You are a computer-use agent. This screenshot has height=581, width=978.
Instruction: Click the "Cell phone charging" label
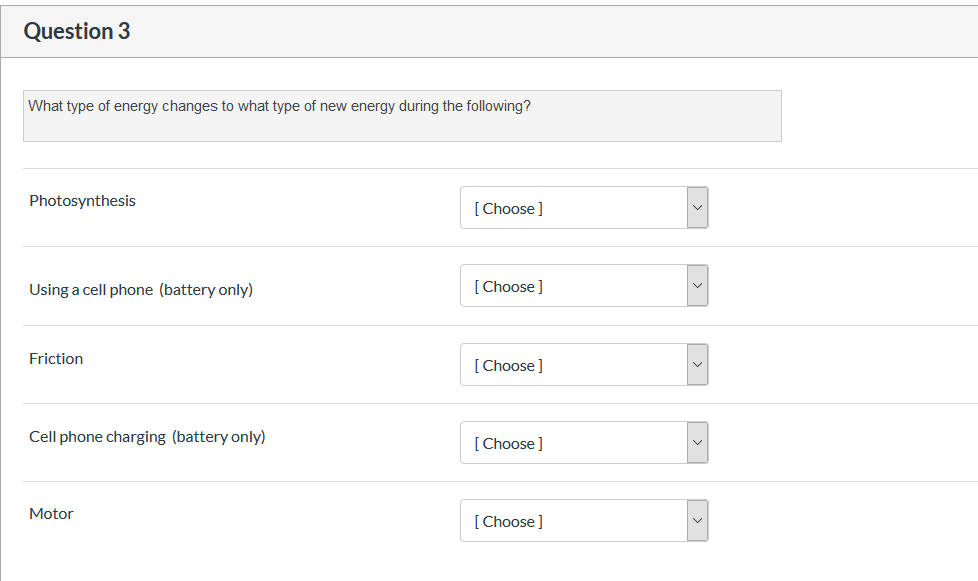click(97, 437)
